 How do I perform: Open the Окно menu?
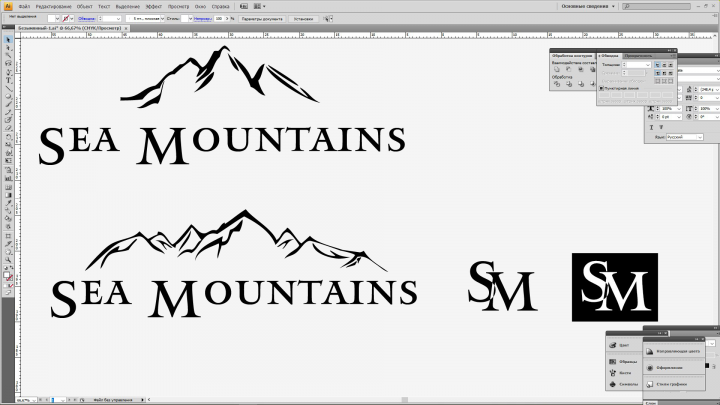click(x=200, y=6)
